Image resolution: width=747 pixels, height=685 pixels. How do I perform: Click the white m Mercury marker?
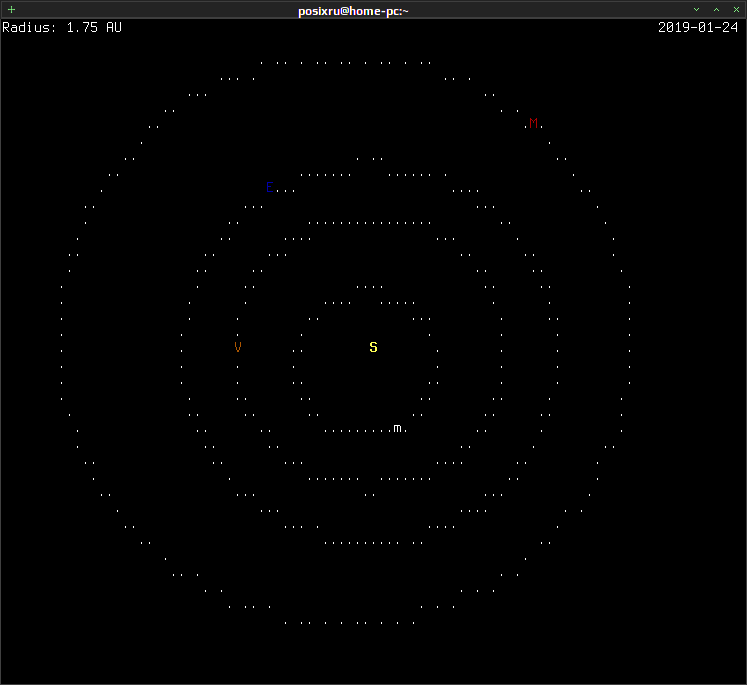pyautogui.click(x=397, y=428)
